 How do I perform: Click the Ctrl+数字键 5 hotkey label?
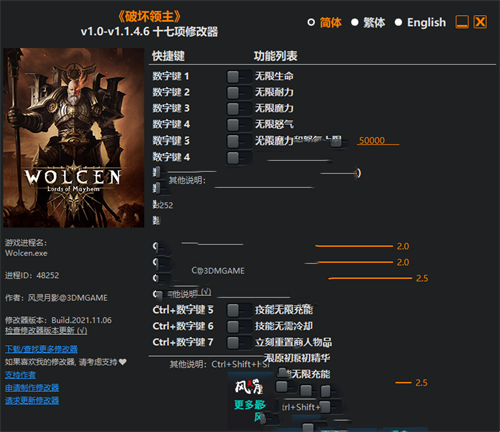point(183,310)
